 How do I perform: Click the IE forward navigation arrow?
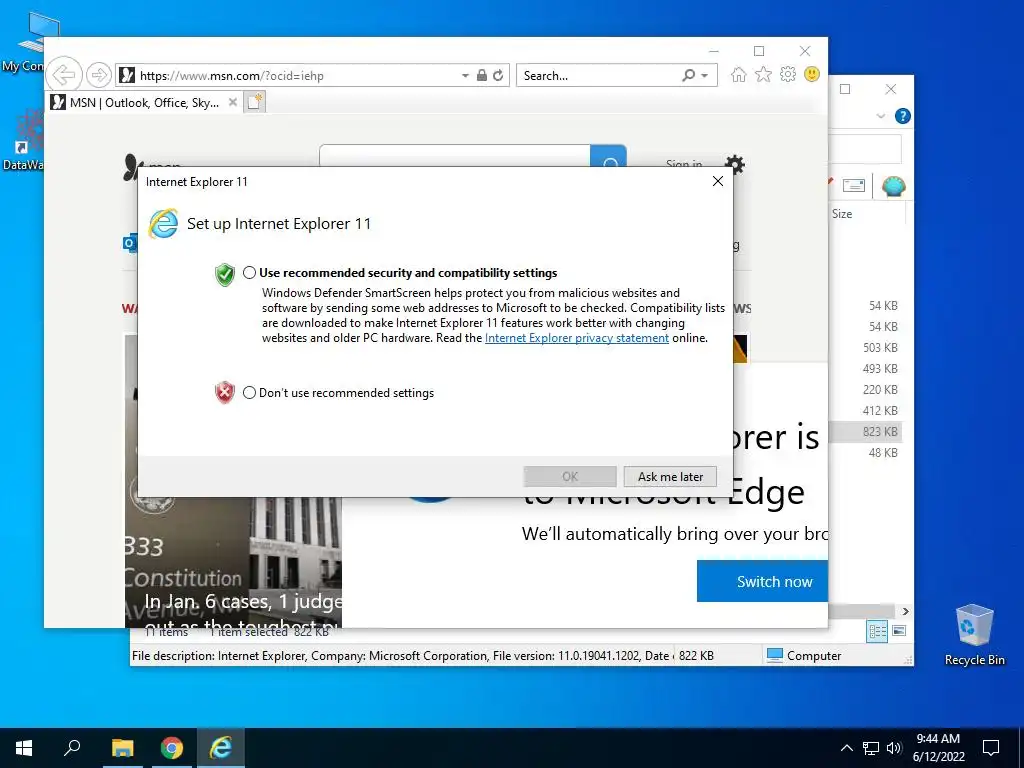tap(99, 75)
